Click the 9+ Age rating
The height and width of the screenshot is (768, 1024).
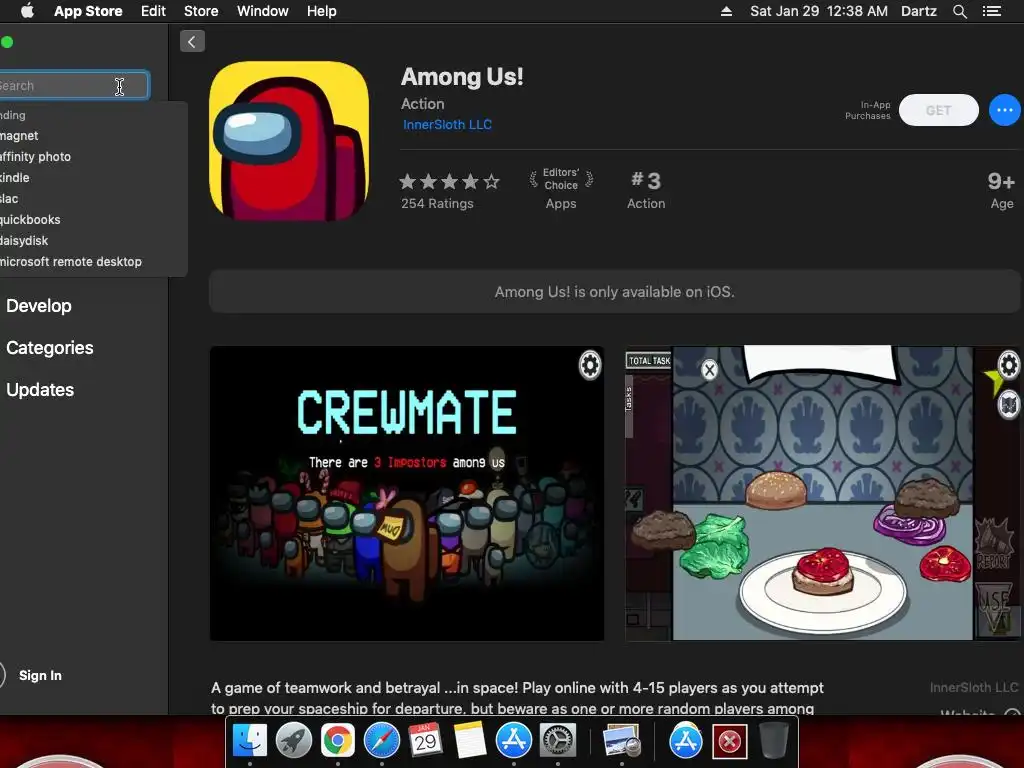click(1001, 190)
